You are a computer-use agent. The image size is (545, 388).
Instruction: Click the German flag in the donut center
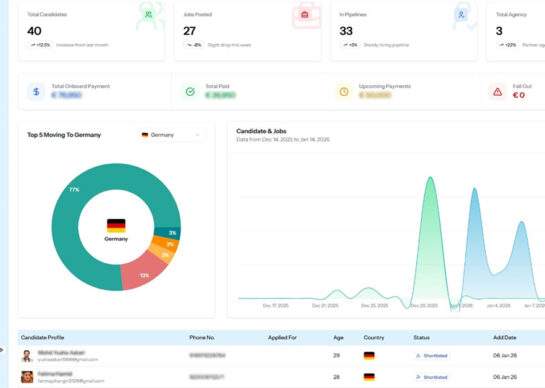[116, 226]
